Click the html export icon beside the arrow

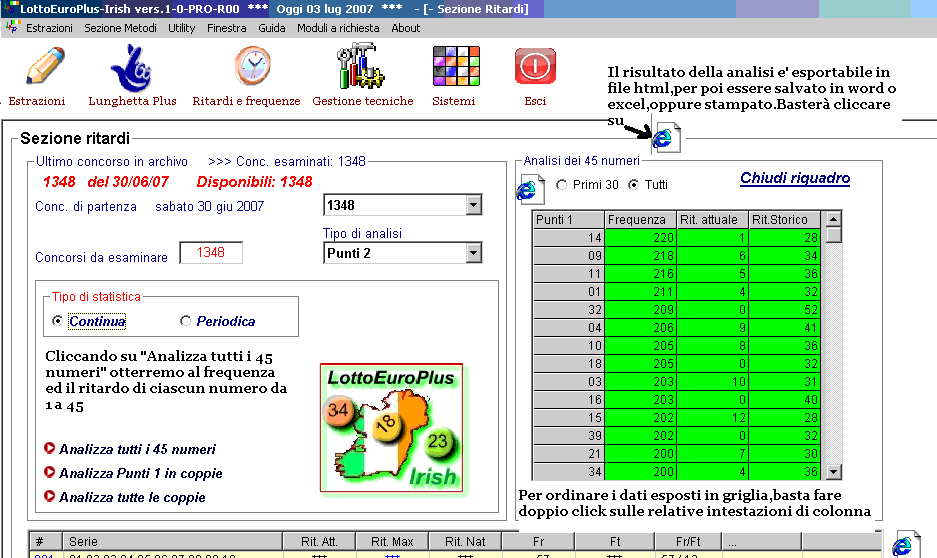tap(666, 137)
